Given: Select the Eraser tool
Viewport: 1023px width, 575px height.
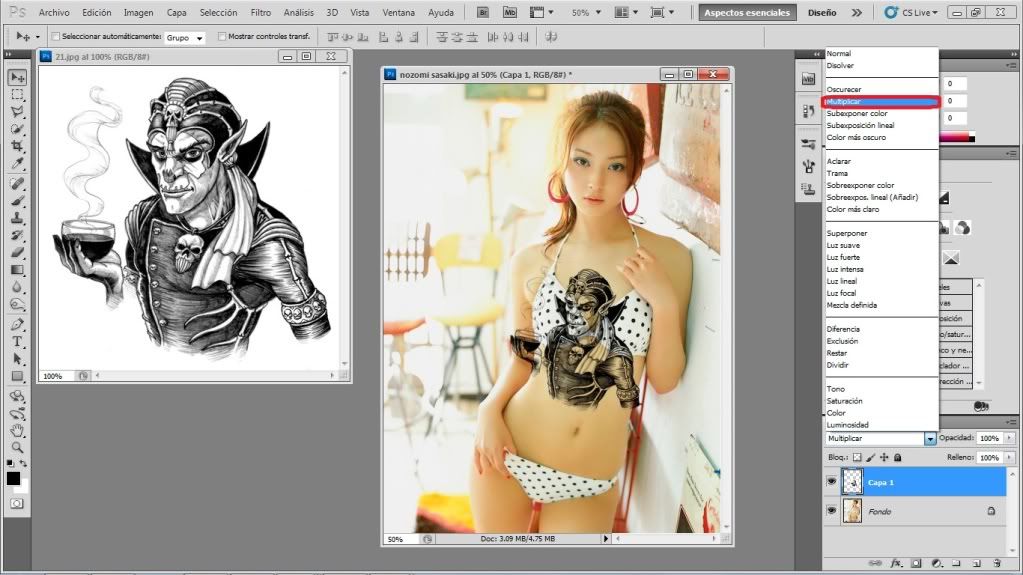Looking at the screenshot, I should pyautogui.click(x=18, y=253).
